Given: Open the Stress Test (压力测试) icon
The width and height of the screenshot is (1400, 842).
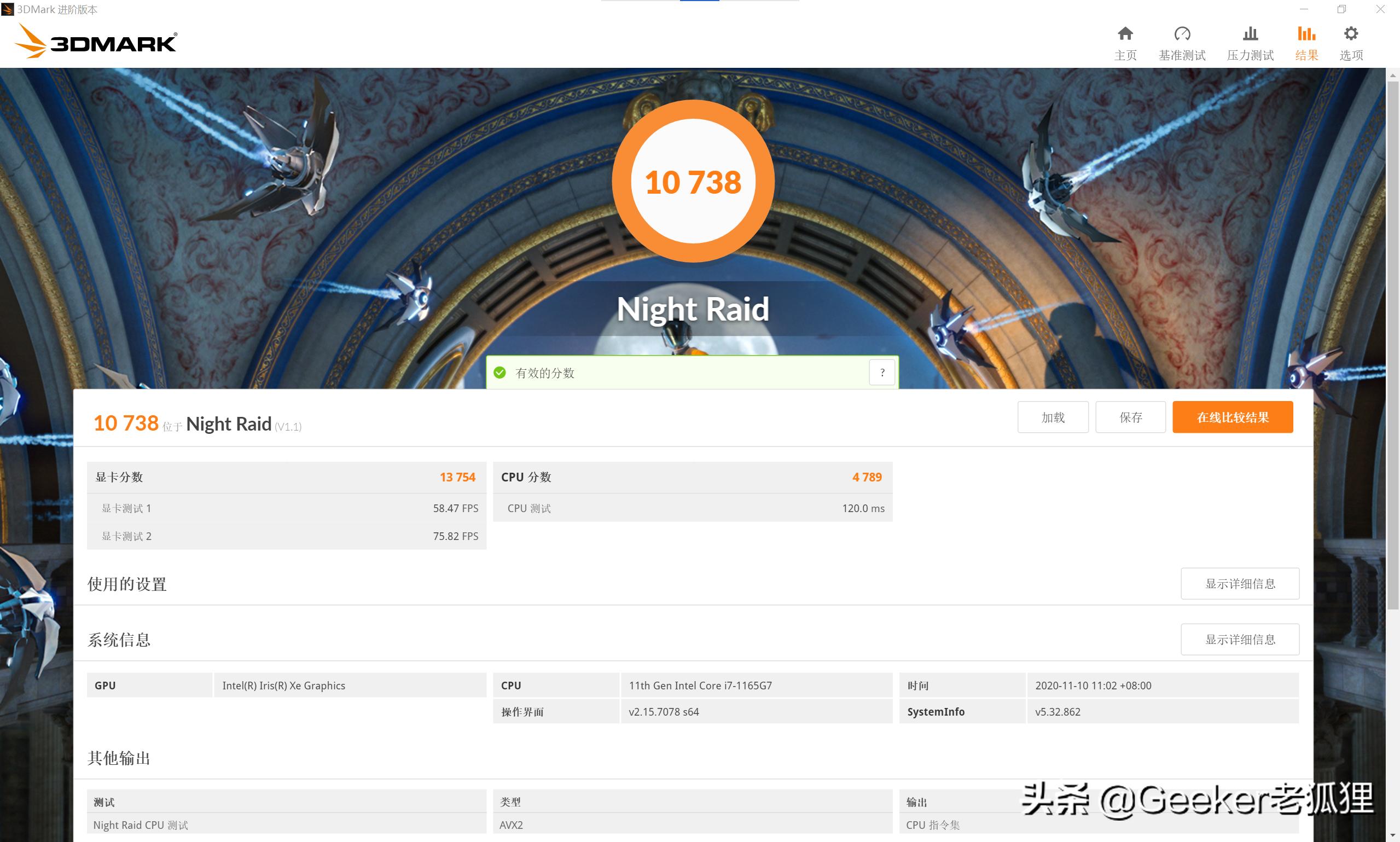Looking at the screenshot, I should tap(1250, 34).
